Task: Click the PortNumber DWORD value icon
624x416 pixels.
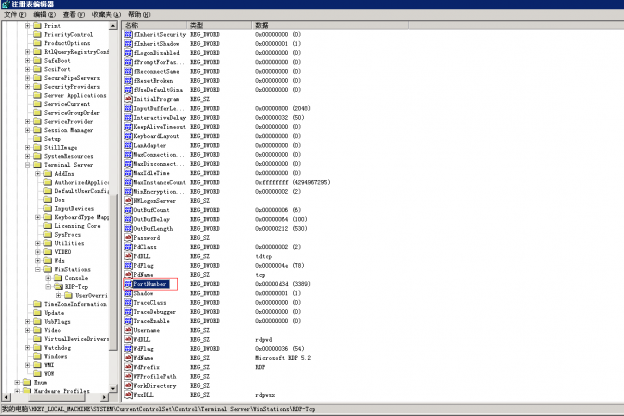Action: (x=128, y=284)
